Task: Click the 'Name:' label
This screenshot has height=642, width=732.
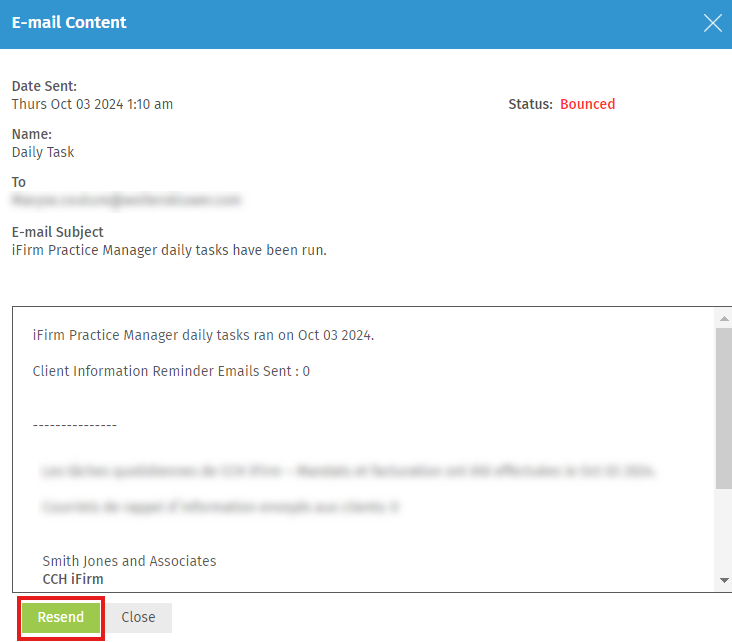Action: click(32, 134)
